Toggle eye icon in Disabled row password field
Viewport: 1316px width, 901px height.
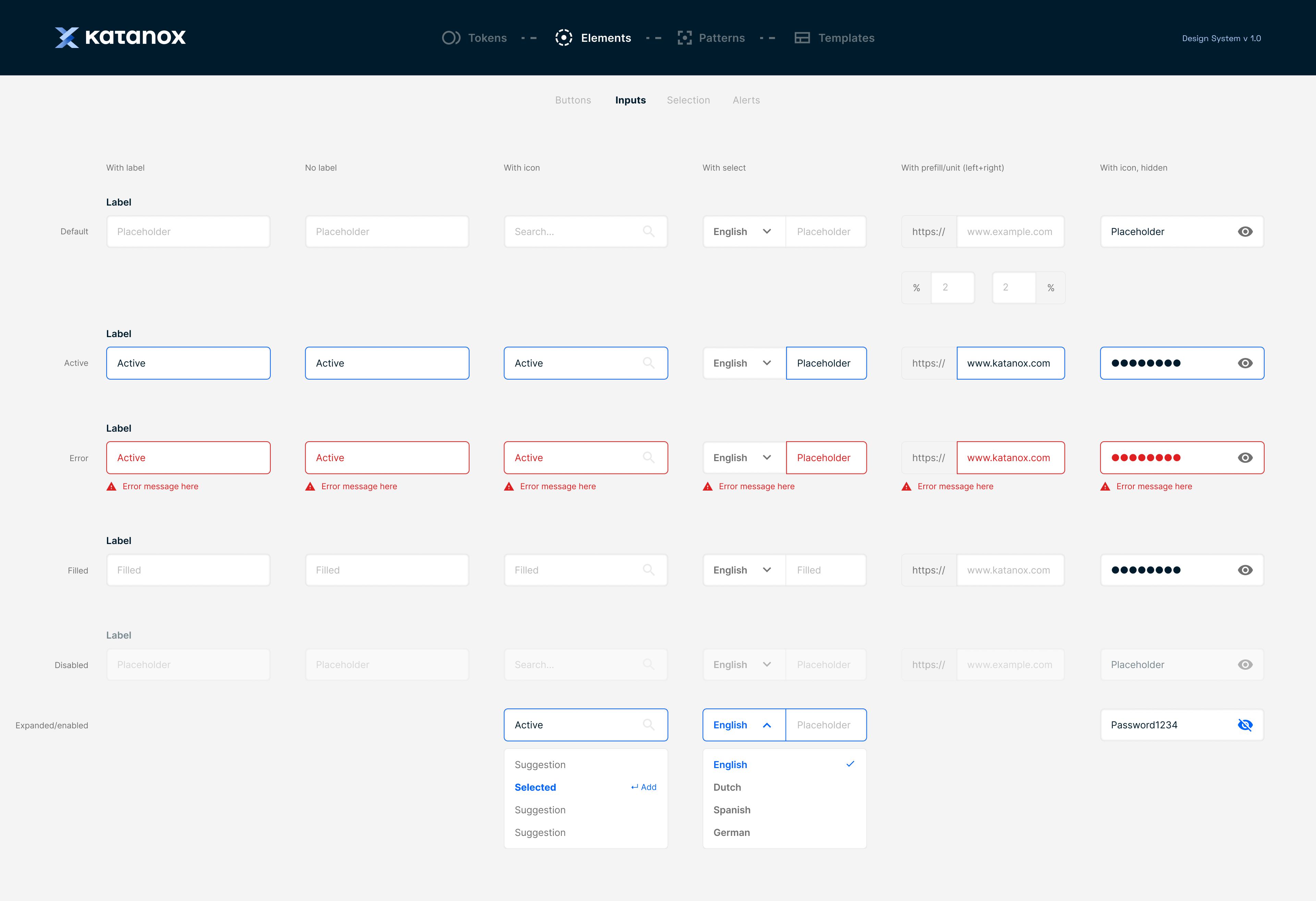point(1245,664)
